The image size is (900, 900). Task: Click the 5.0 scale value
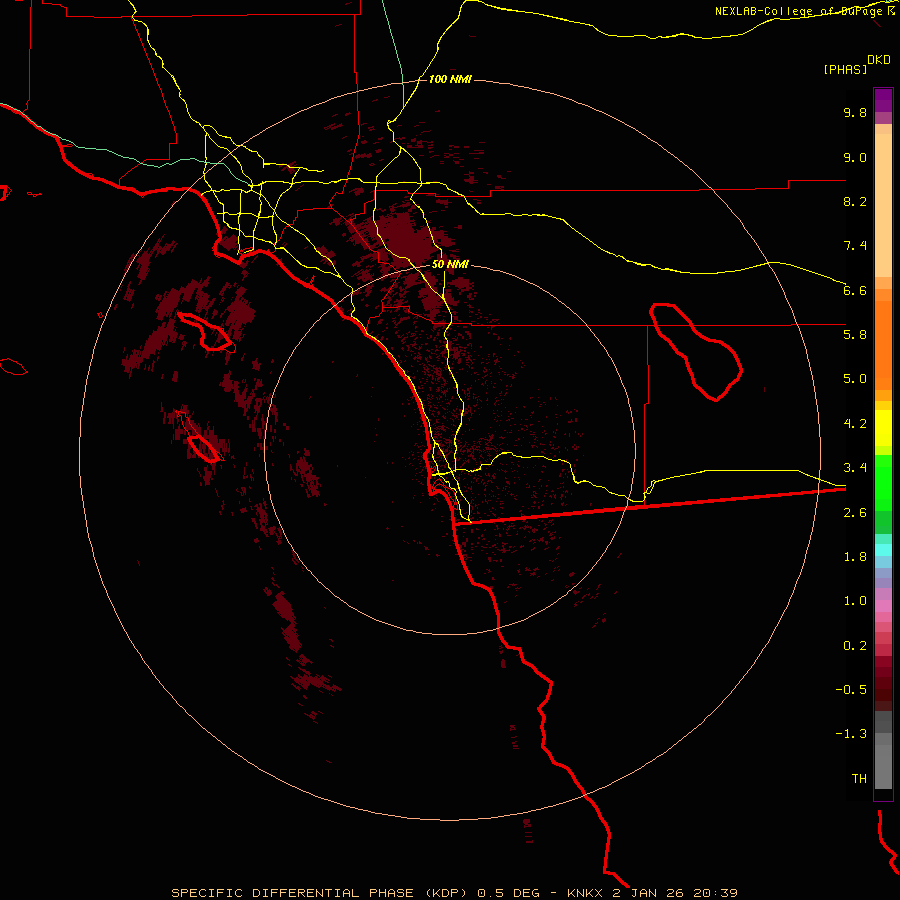(x=855, y=379)
